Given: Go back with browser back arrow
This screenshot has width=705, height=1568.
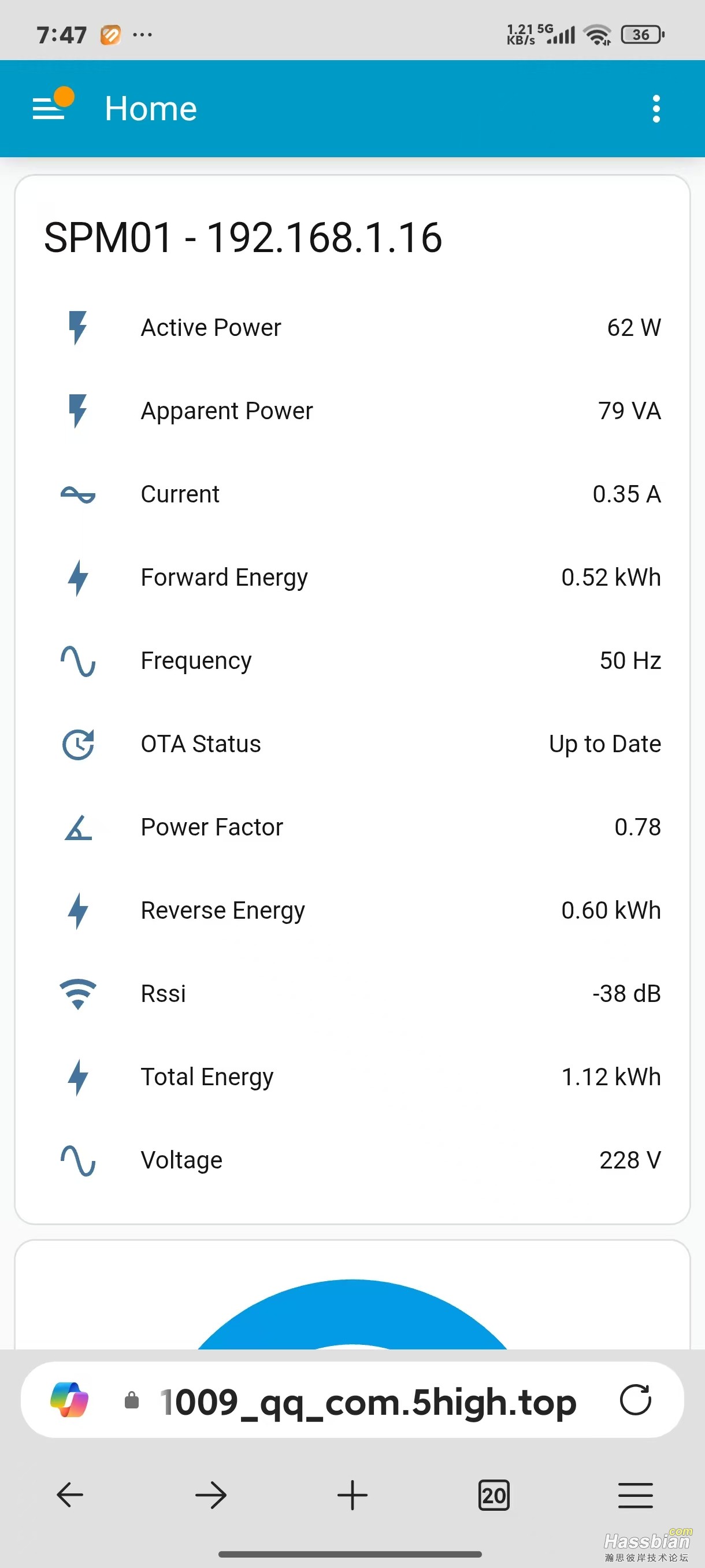Looking at the screenshot, I should [70, 1495].
